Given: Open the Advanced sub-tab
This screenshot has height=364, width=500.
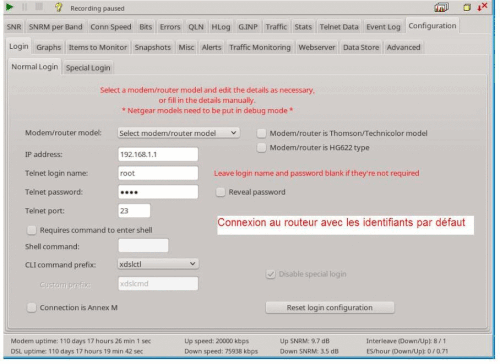Looking at the screenshot, I should (403, 47).
